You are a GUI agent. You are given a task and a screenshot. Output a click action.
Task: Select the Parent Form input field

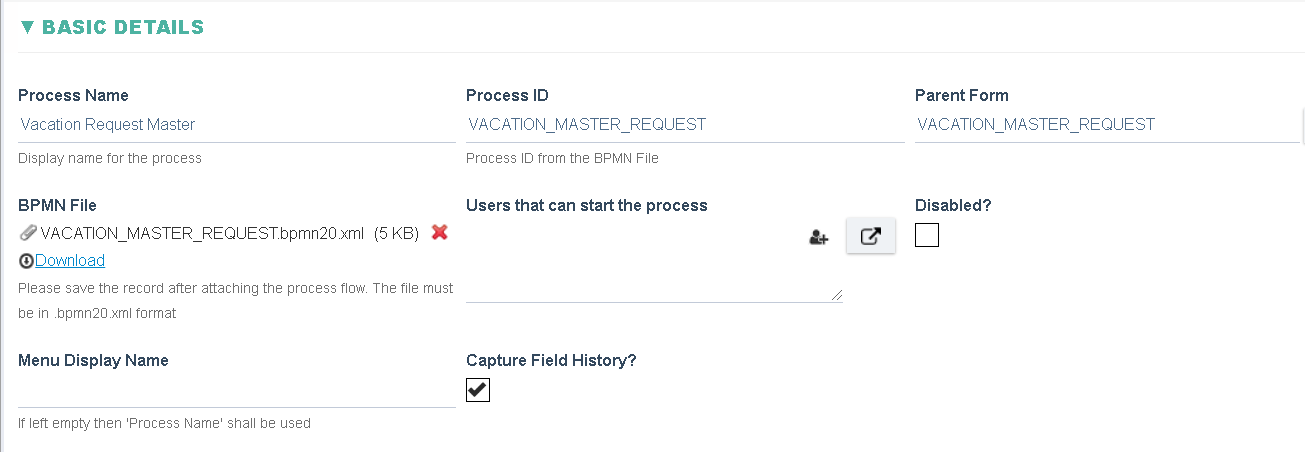click(1107, 125)
